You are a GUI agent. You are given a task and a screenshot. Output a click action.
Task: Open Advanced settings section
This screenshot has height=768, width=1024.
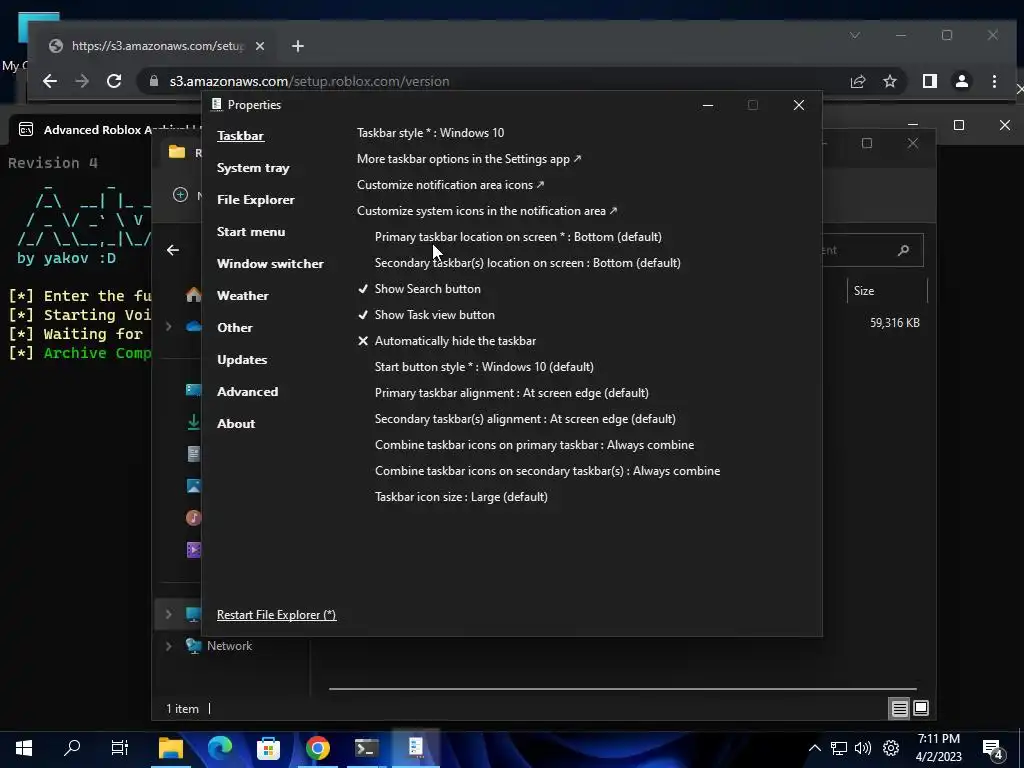pyautogui.click(x=248, y=392)
